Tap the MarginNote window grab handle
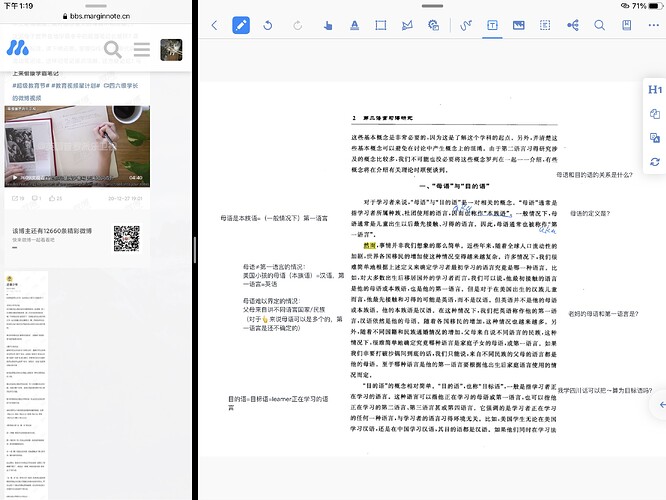Screen dimensions: 666x500 pyautogui.click(x=432, y=6)
